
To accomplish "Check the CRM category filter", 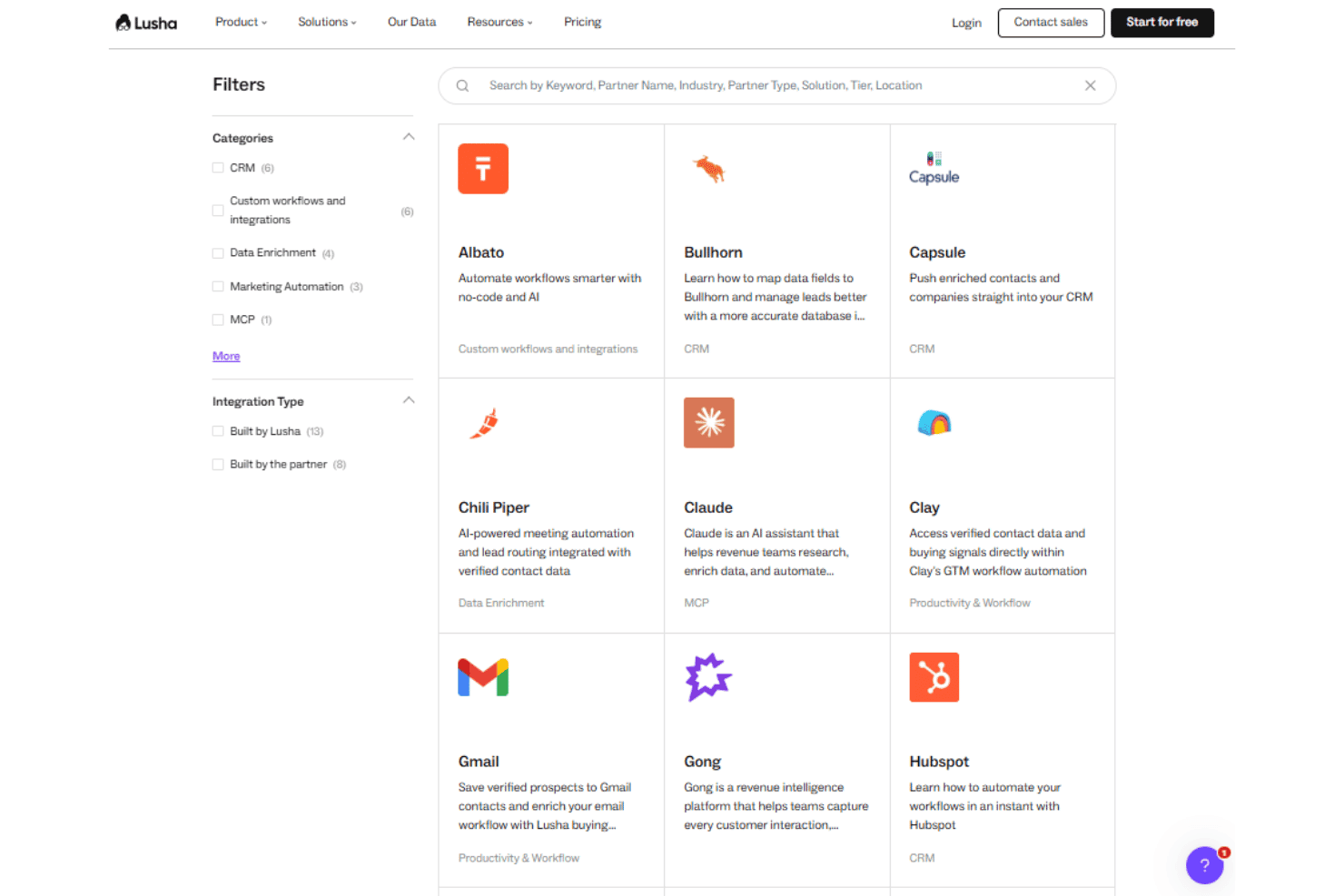I will [x=218, y=168].
